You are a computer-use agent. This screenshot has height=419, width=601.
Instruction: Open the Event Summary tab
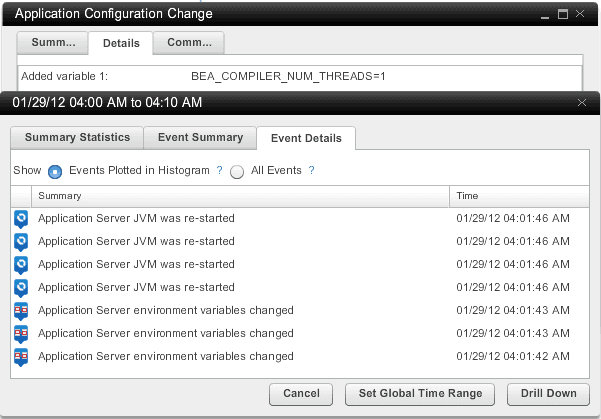[x=199, y=138]
